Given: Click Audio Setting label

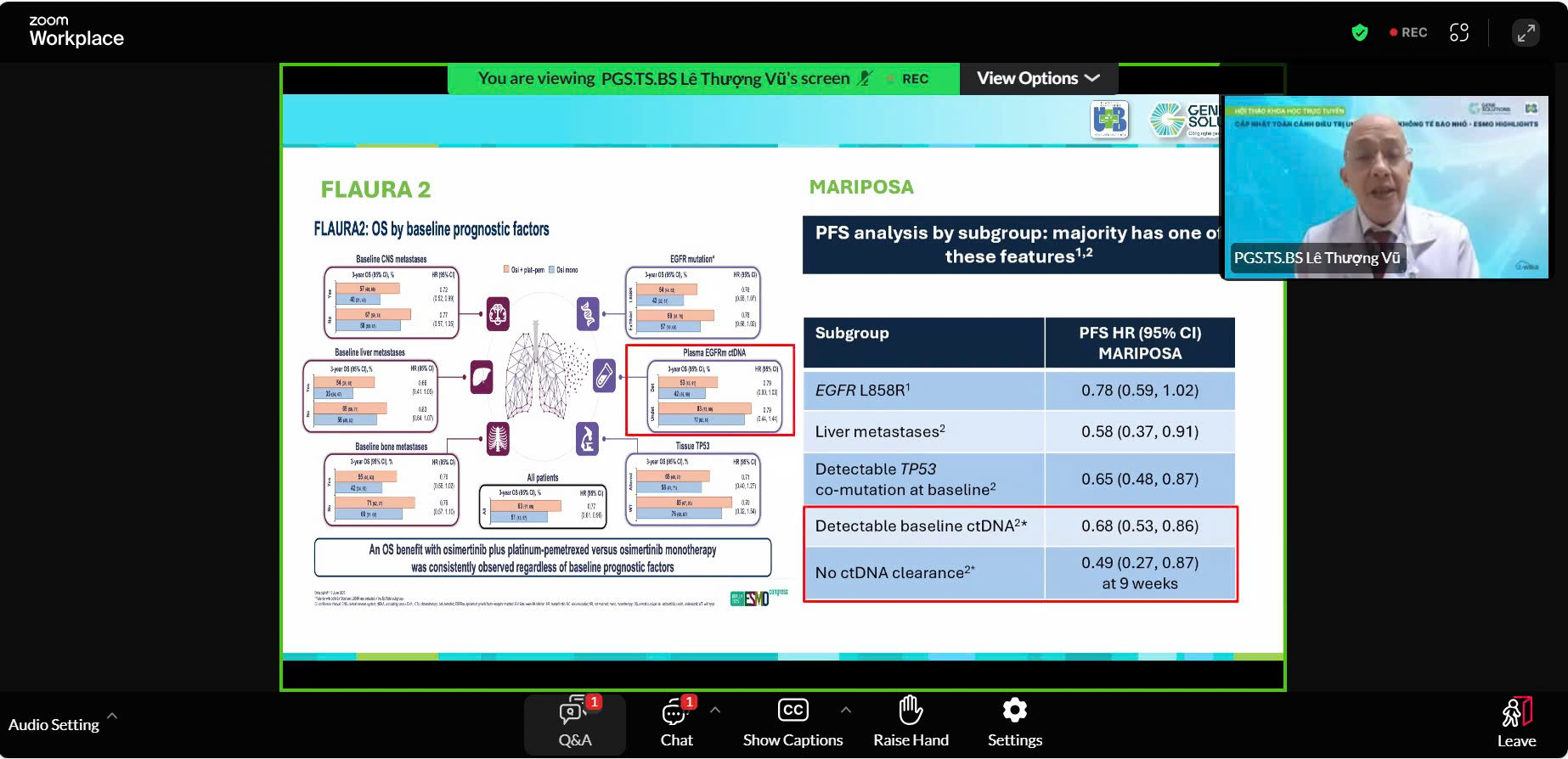Looking at the screenshot, I should 54,724.
